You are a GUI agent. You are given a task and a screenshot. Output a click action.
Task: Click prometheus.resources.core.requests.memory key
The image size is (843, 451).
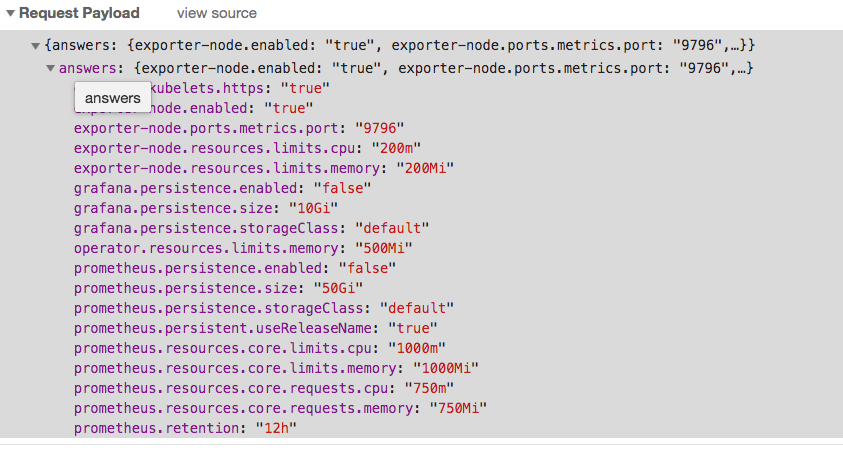243,408
